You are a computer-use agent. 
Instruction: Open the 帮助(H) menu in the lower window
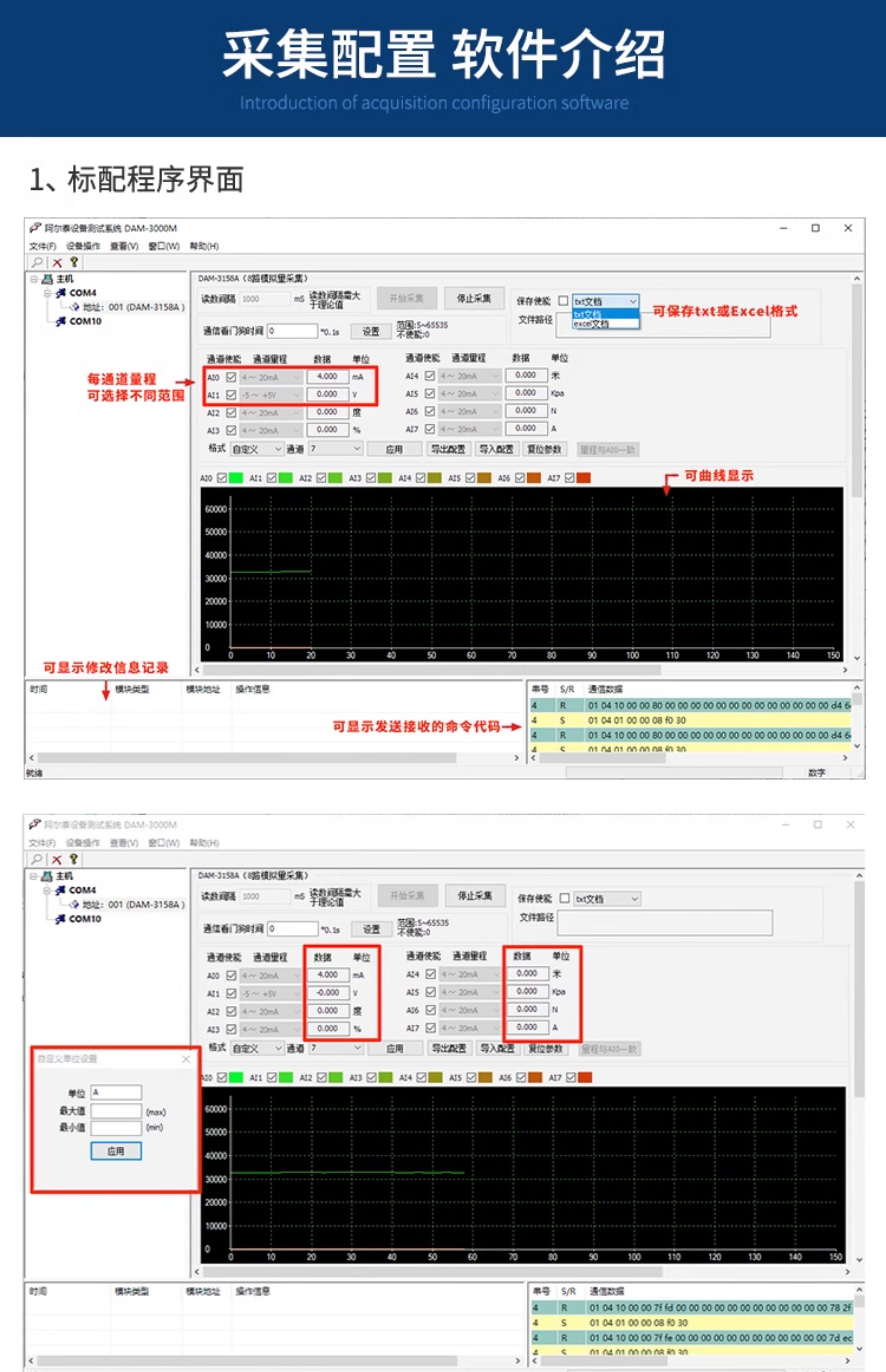click(x=204, y=843)
